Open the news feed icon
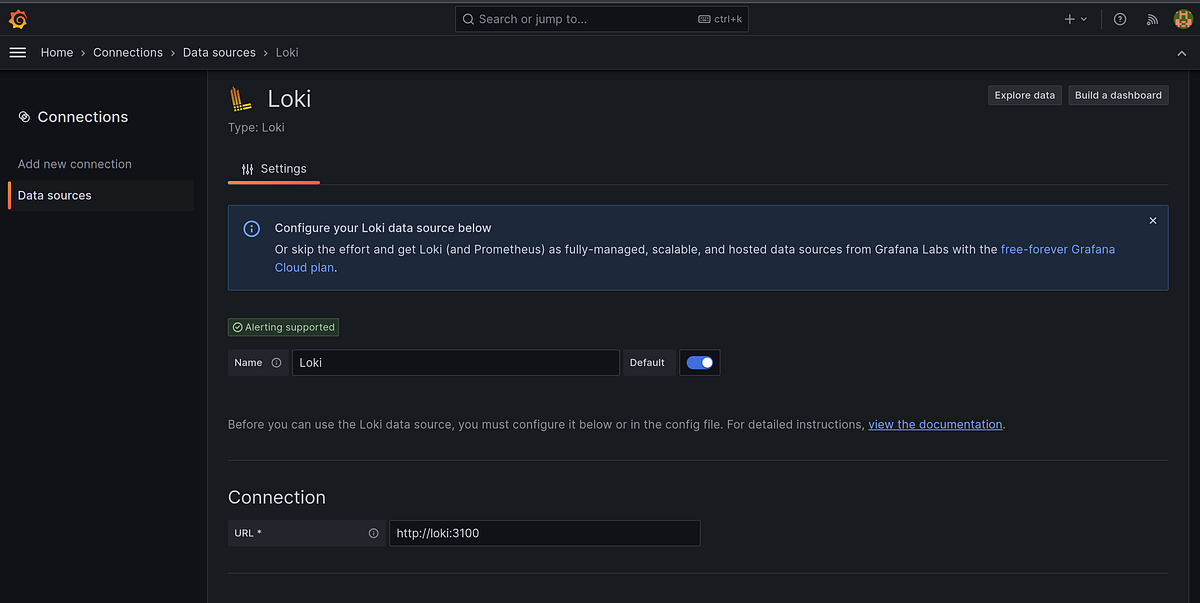Image resolution: width=1200 pixels, height=603 pixels. 1151,18
